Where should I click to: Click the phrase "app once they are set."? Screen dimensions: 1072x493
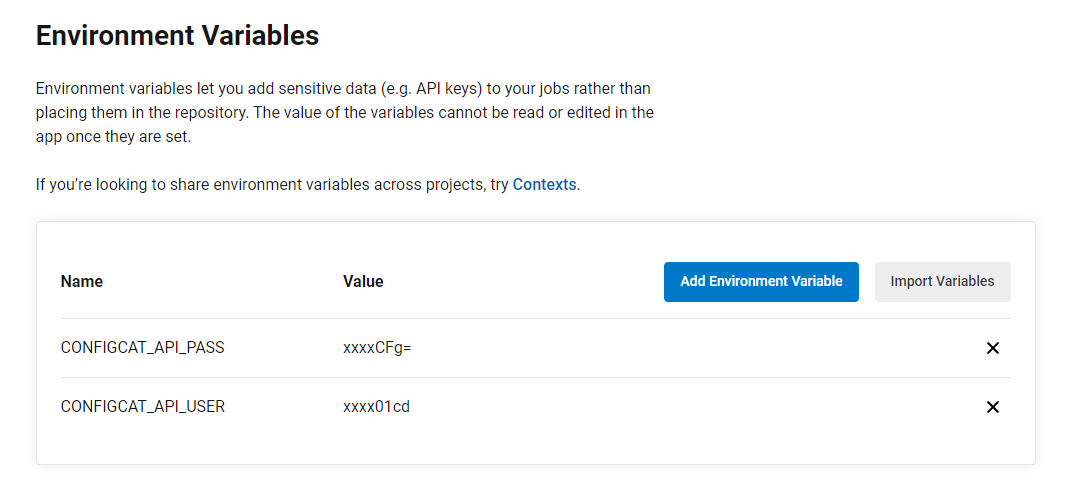(x=113, y=136)
